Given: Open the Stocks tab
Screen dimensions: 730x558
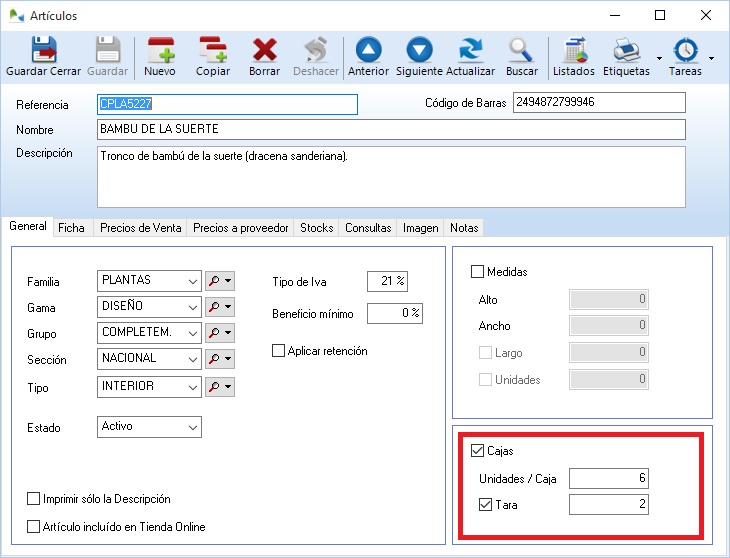Looking at the screenshot, I should pos(316,228).
